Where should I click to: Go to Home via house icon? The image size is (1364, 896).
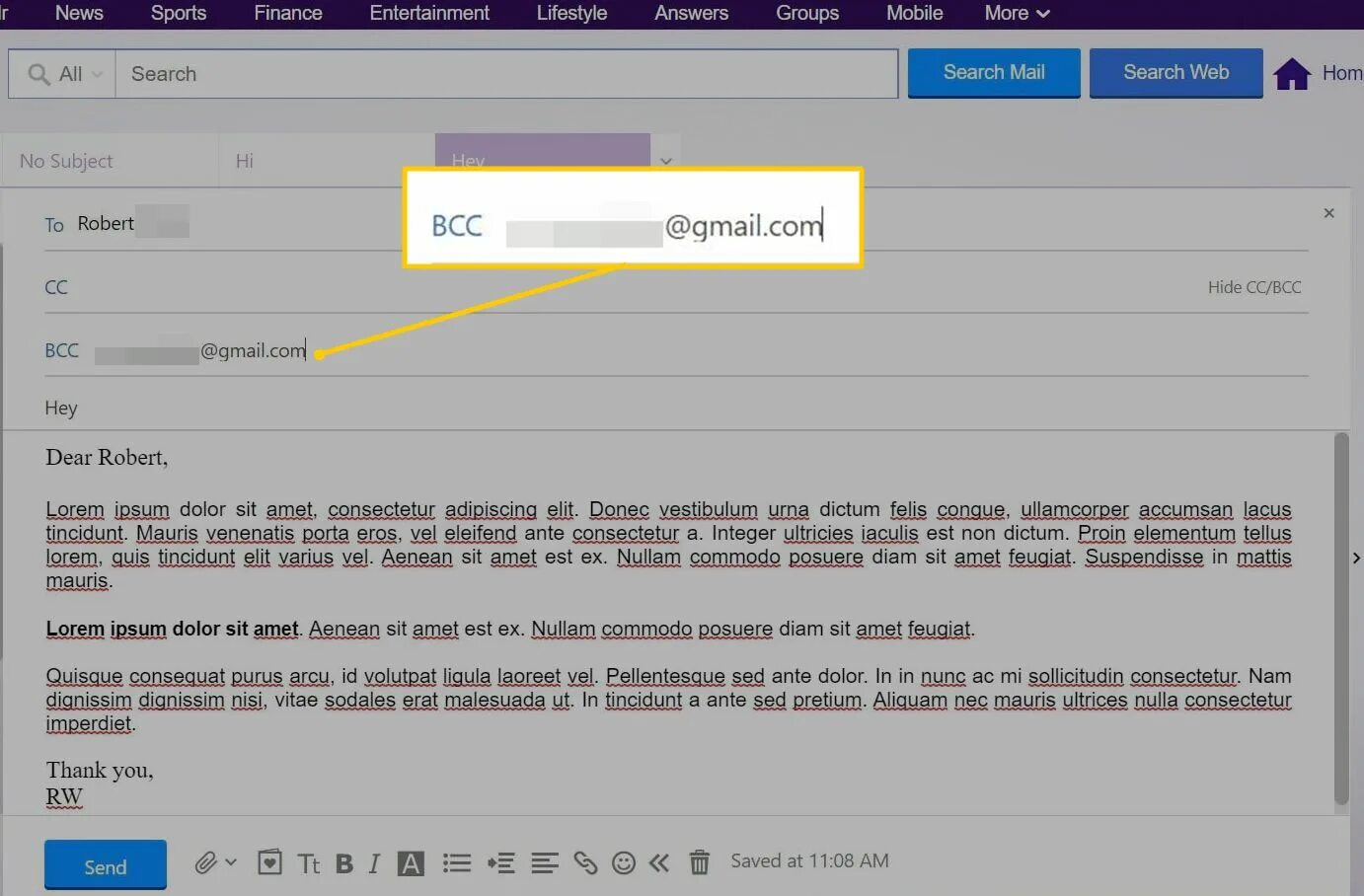point(1292,73)
